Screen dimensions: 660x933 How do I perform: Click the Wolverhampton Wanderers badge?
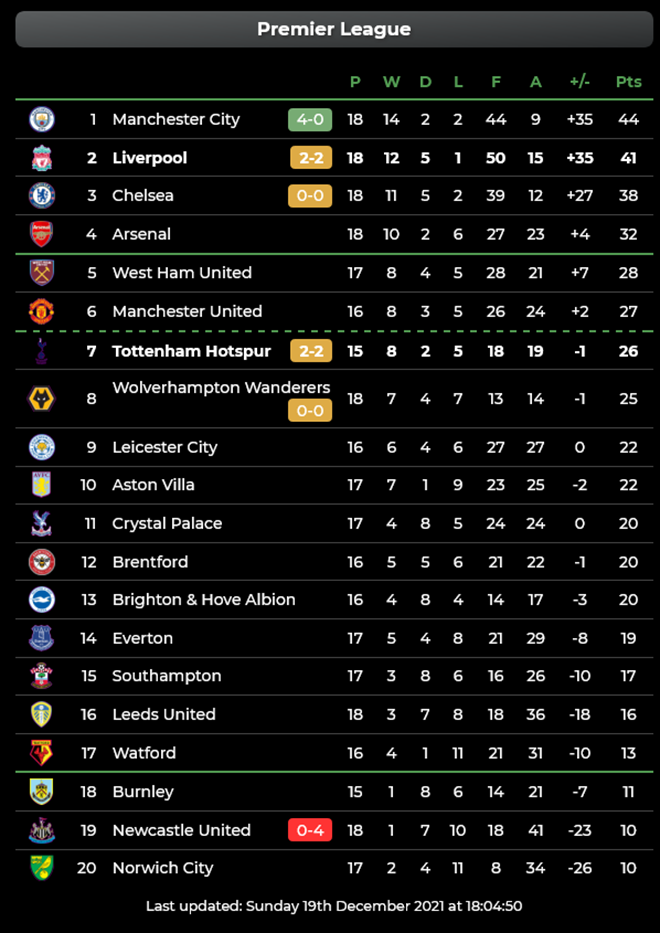(41, 398)
